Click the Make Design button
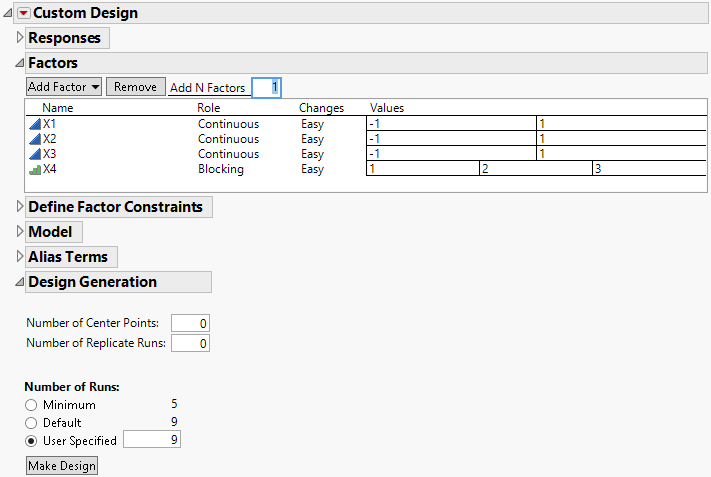Screen dimensions: 711x477 tap(62, 466)
